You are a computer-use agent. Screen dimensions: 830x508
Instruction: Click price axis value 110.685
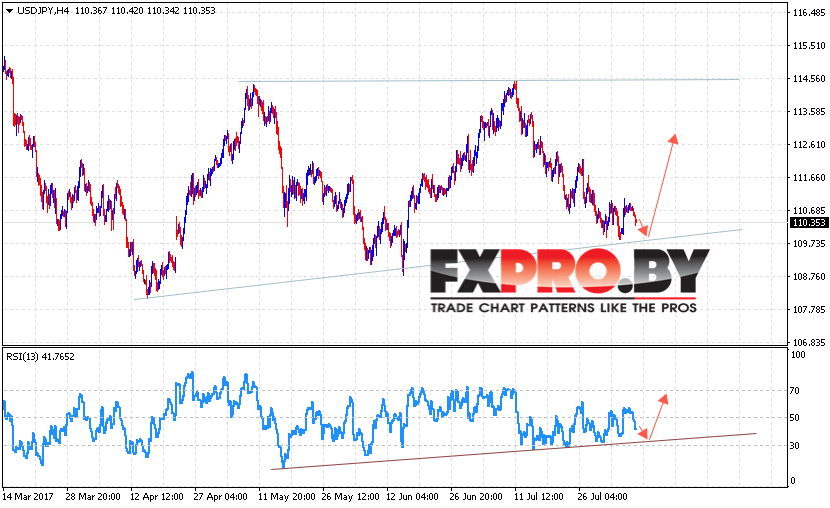point(809,211)
